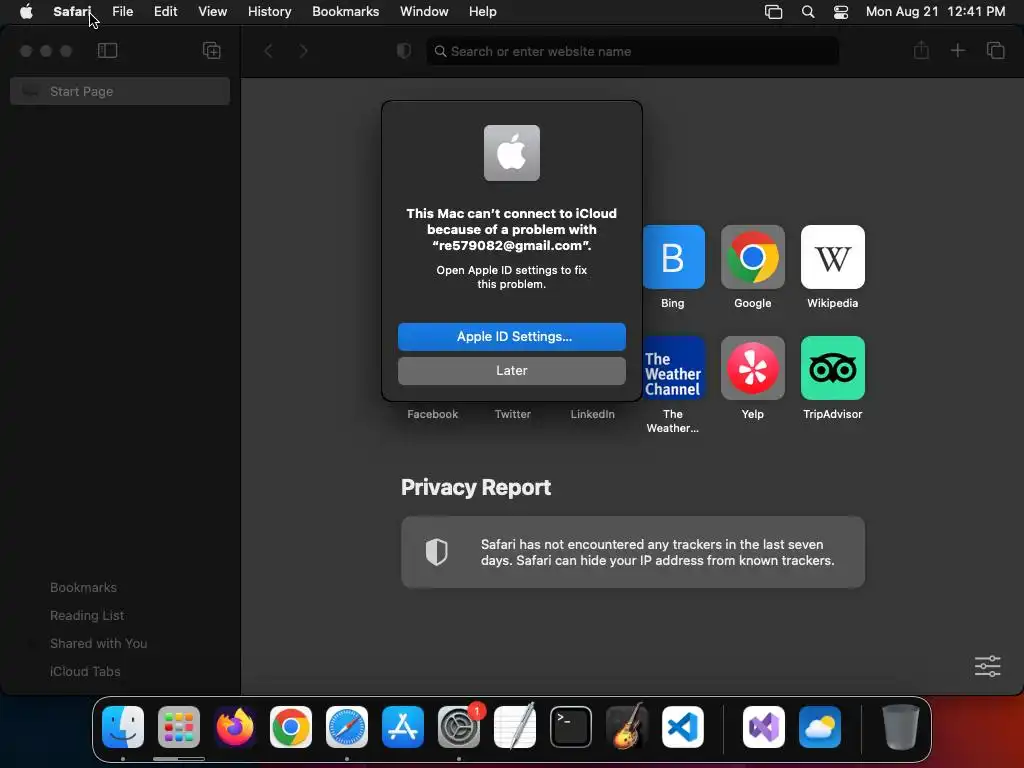The width and height of the screenshot is (1024, 768).
Task: Open Stage Manager icon in menu bar
Action: 774,12
